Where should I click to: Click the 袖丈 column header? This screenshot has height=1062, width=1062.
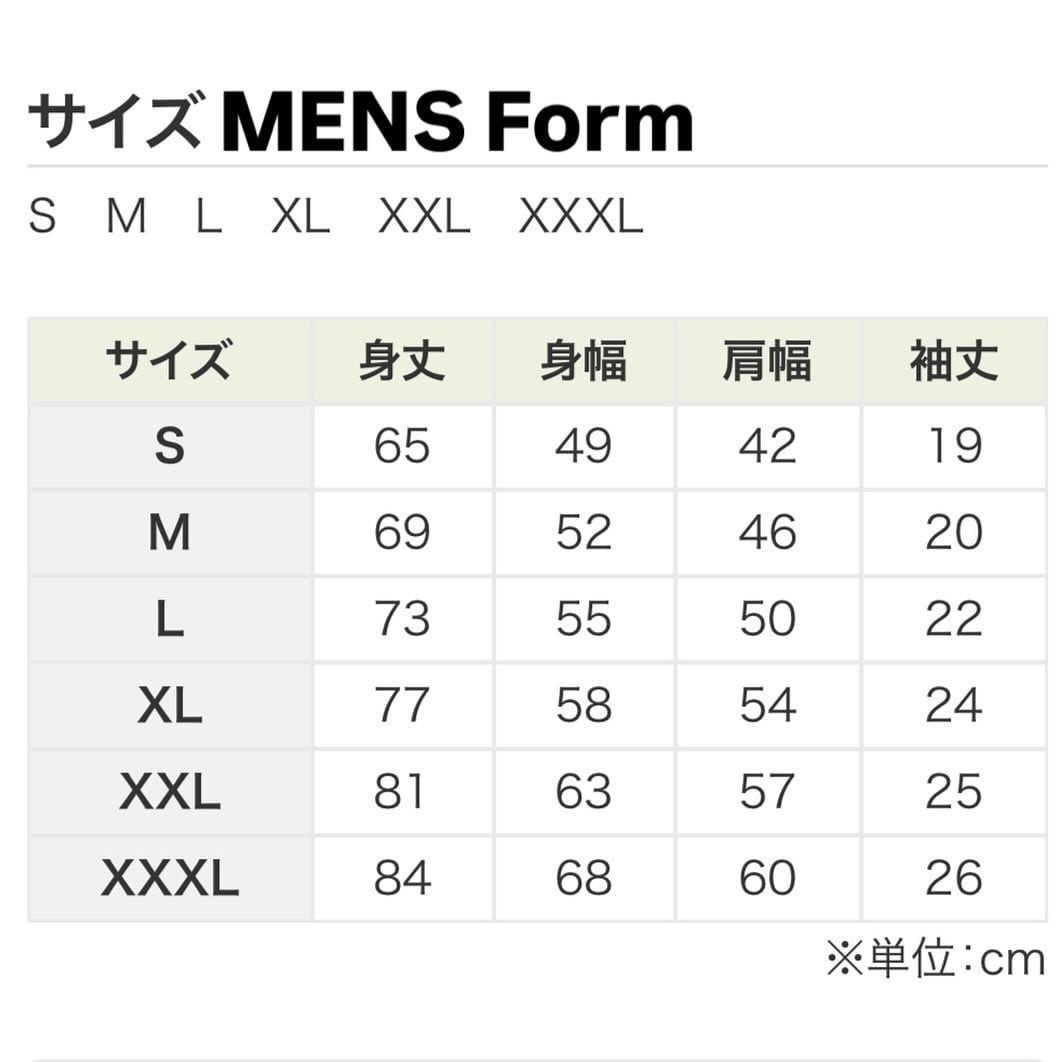pyautogui.click(x=954, y=361)
